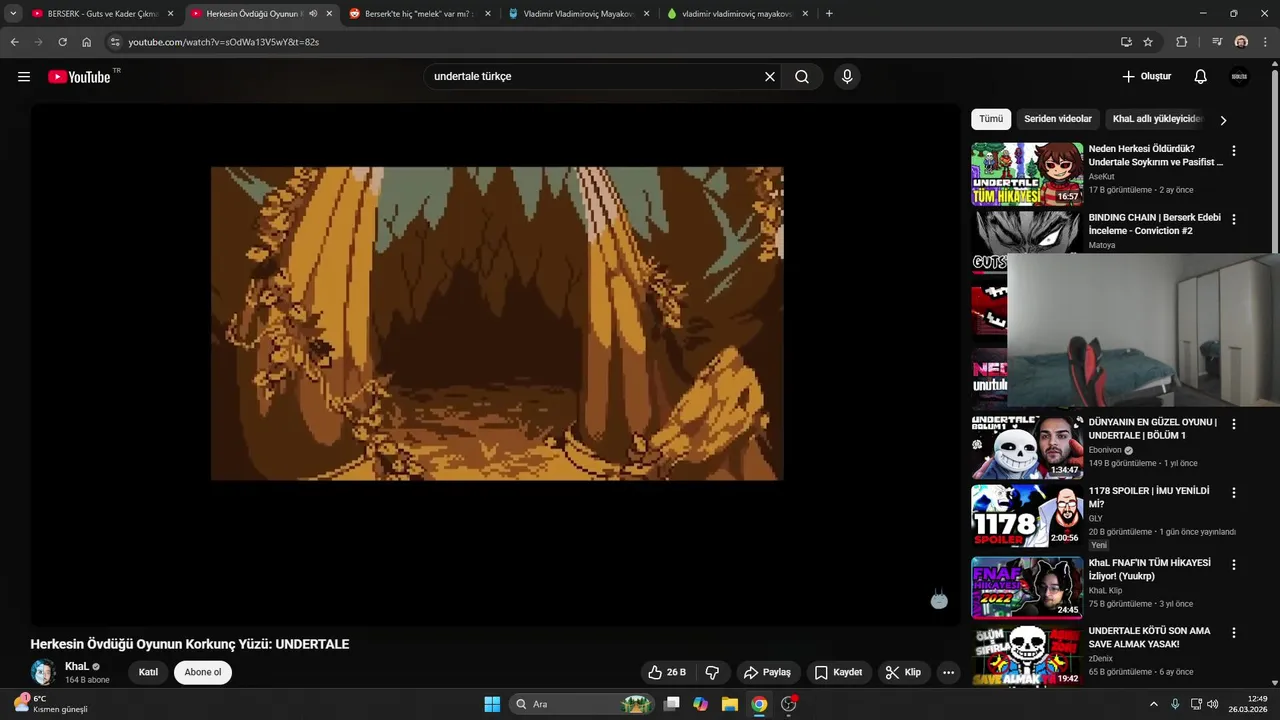Viewport: 1280px width, 720px height.
Task: Subscribe using the Abone ol button
Action: click(203, 672)
